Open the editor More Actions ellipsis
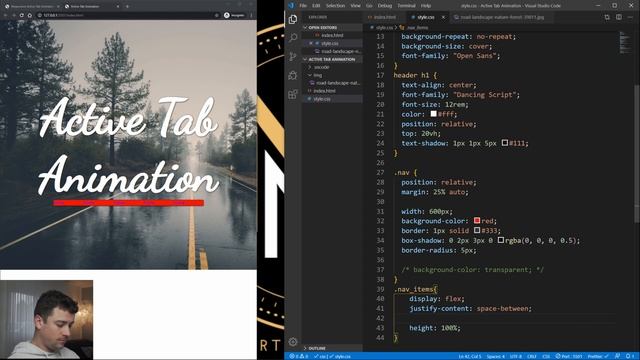 [631, 17]
